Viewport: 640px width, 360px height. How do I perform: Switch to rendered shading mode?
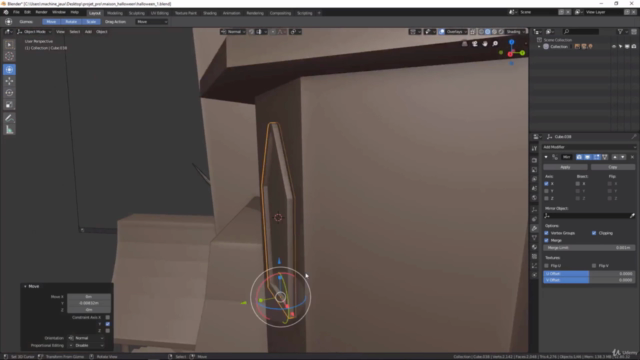click(x=501, y=32)
